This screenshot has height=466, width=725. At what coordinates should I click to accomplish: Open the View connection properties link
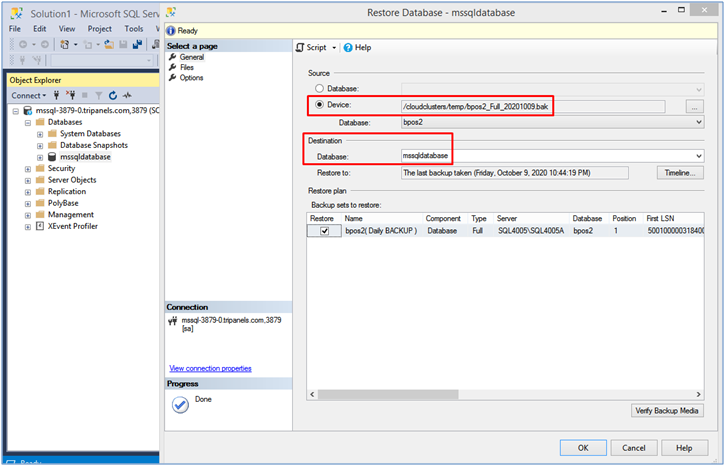coord(210,368)
